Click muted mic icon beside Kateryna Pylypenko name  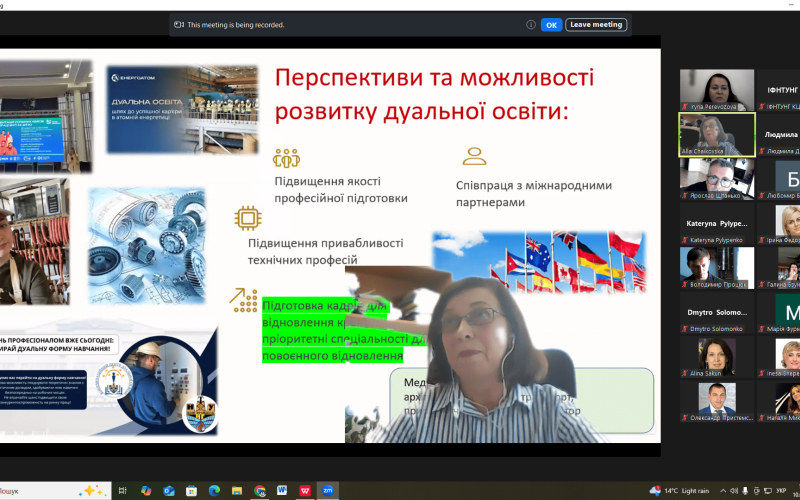(x=685, y=240)
